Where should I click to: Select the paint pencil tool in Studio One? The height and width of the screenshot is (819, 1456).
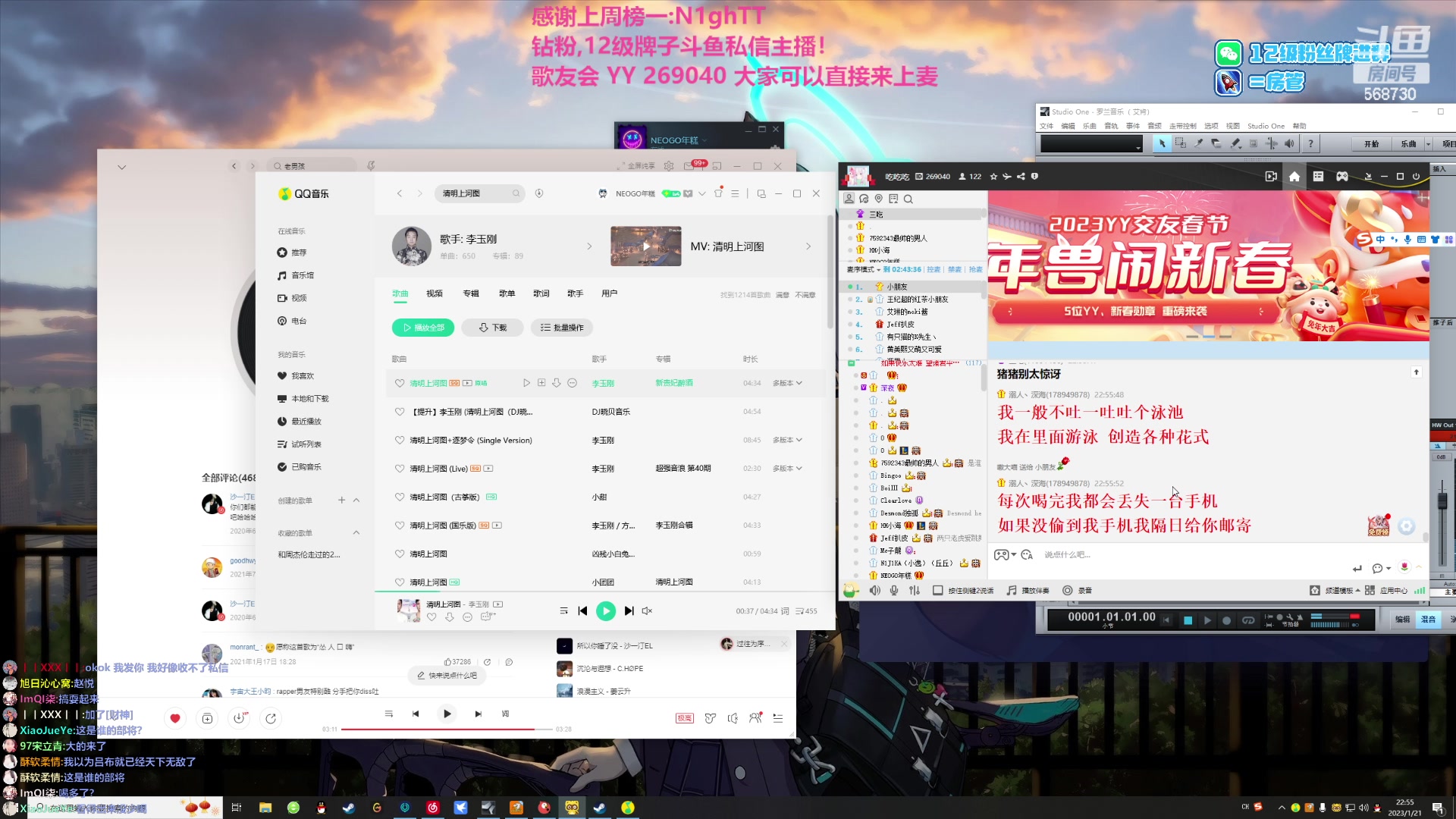(1235, 143)
